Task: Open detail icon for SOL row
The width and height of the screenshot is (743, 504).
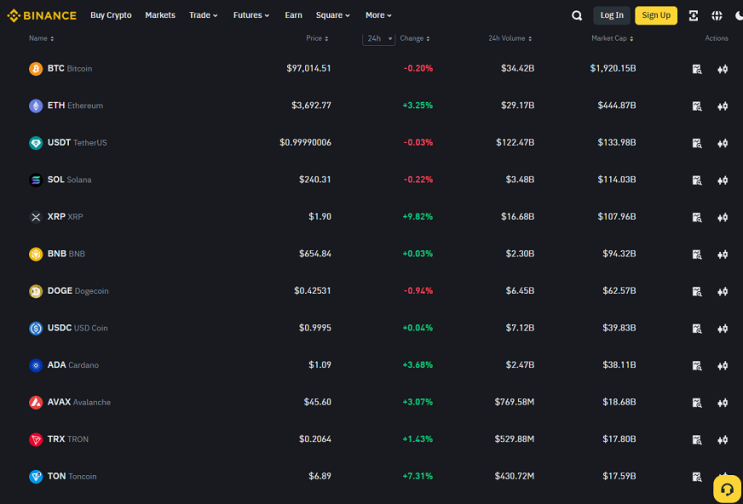Action: point(697,180)
